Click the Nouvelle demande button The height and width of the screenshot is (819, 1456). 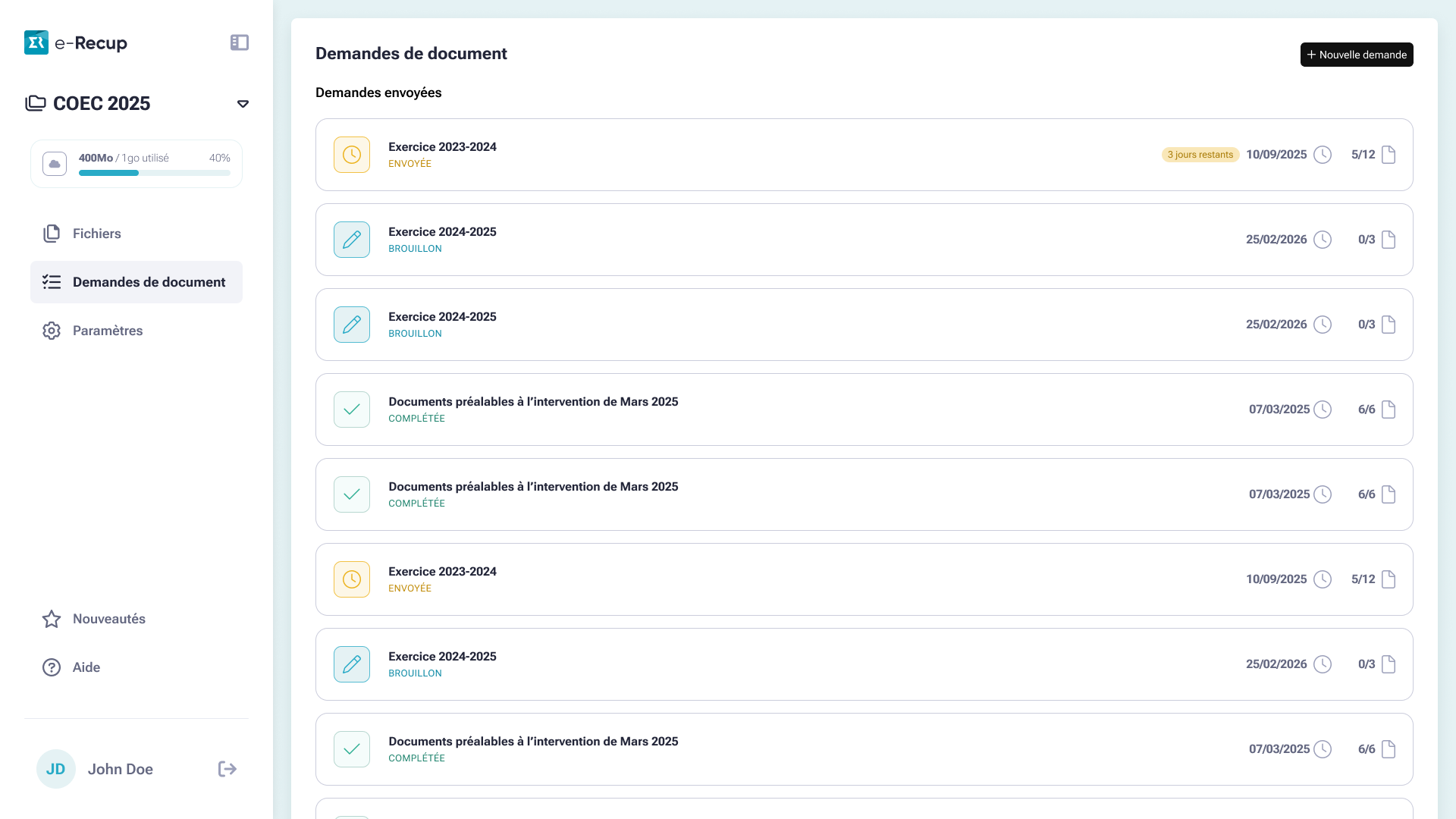click(x=1357, y=55)
